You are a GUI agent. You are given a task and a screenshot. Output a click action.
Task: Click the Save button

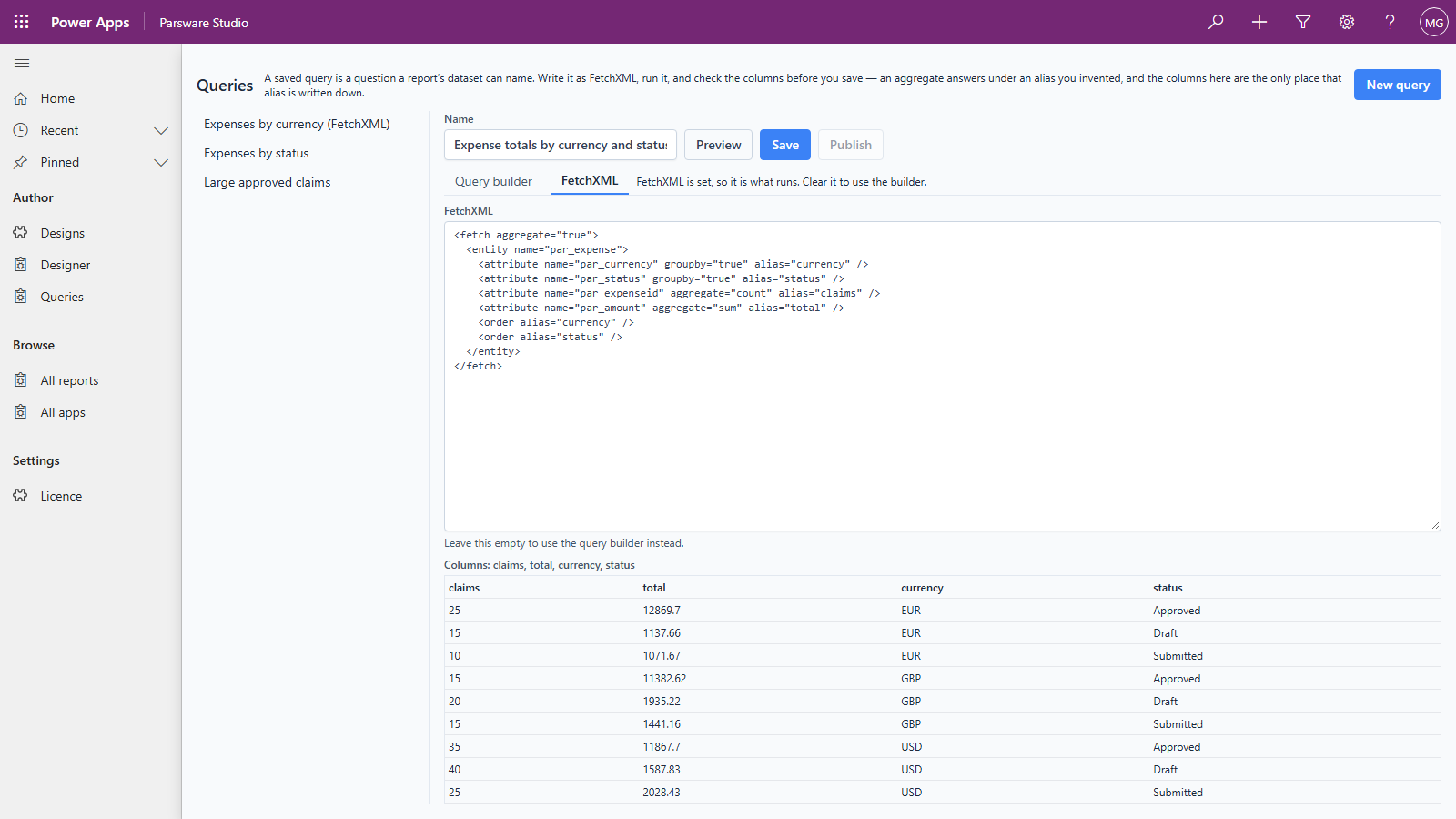point(785,145)
